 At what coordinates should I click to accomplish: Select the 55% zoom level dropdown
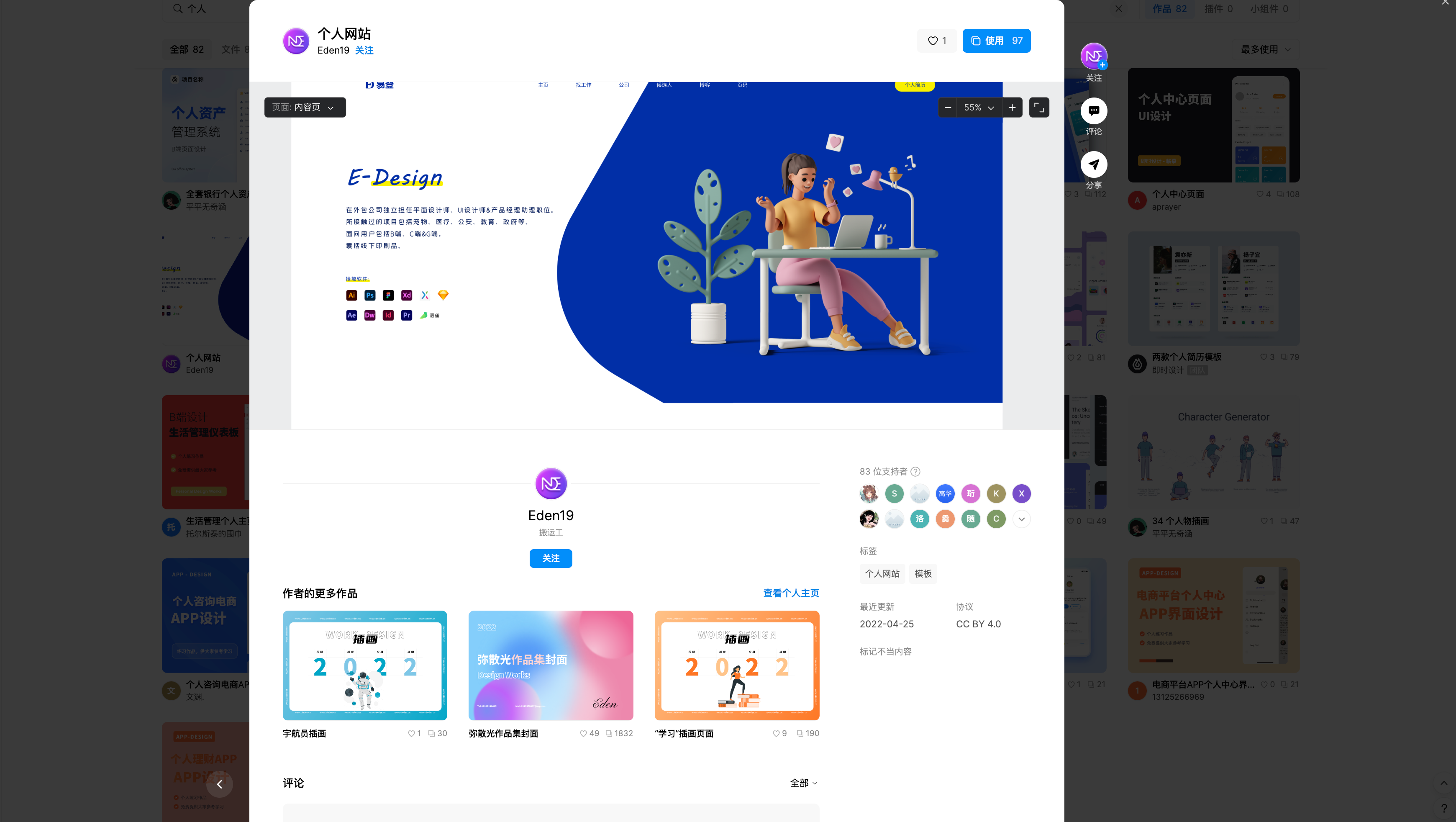(x=979, y=108)
